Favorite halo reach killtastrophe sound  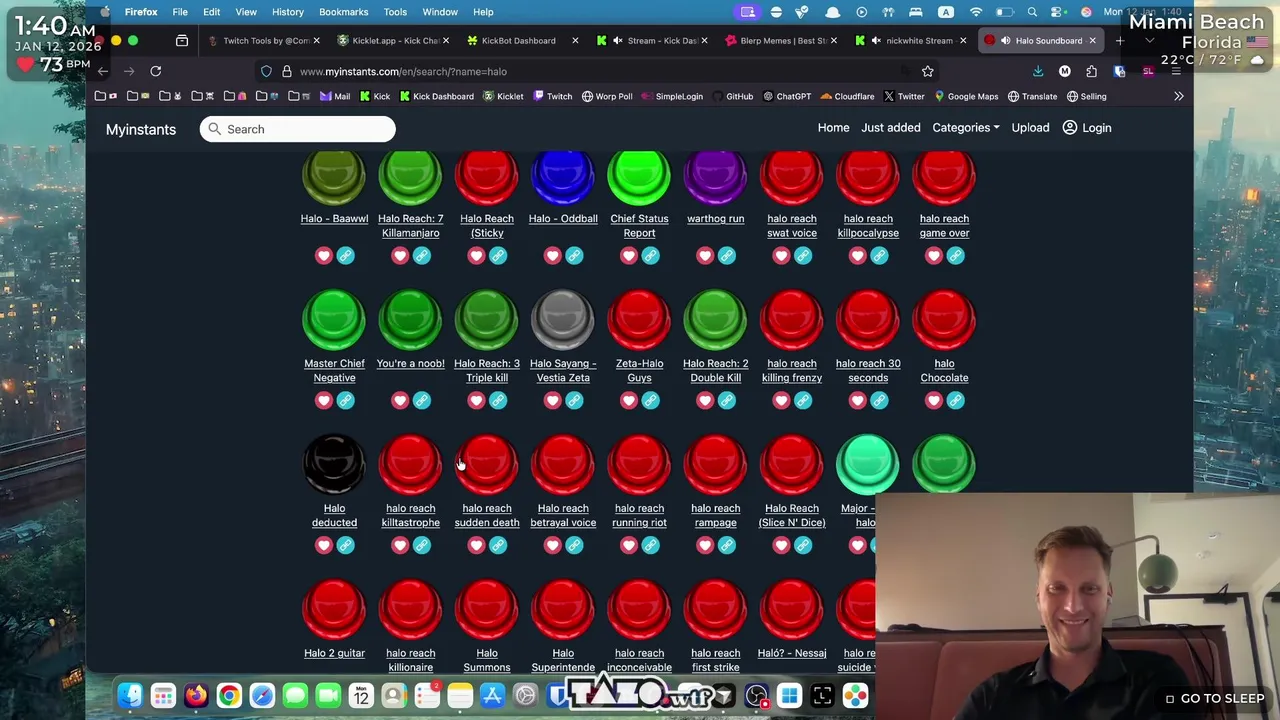400,546
